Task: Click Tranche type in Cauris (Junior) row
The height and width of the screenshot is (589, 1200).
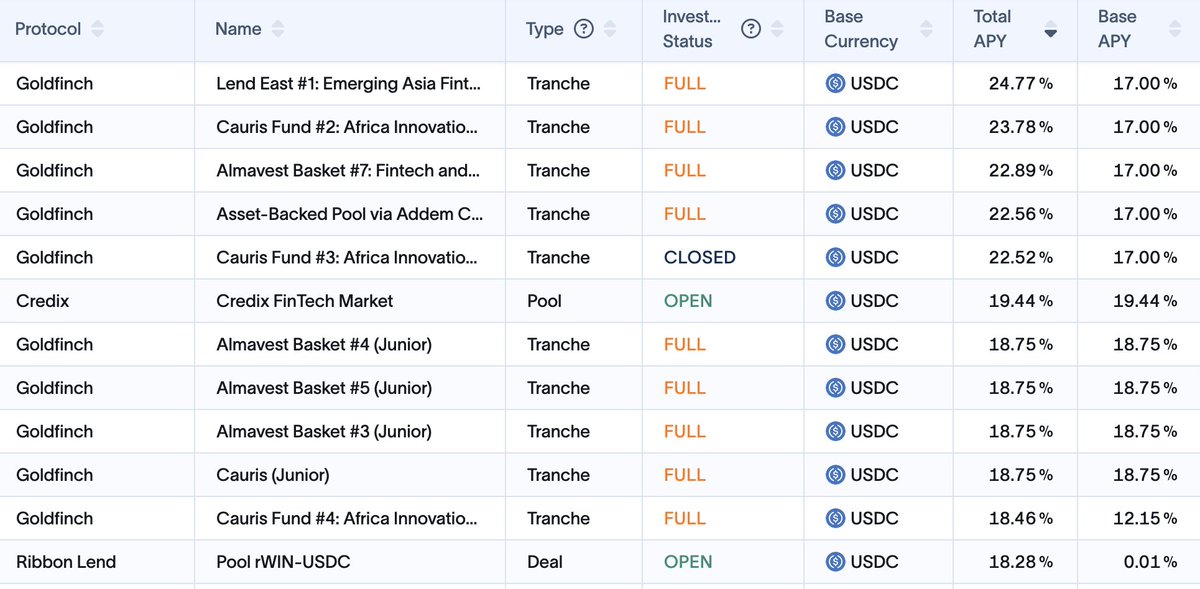Action: (x=559, y=475)
